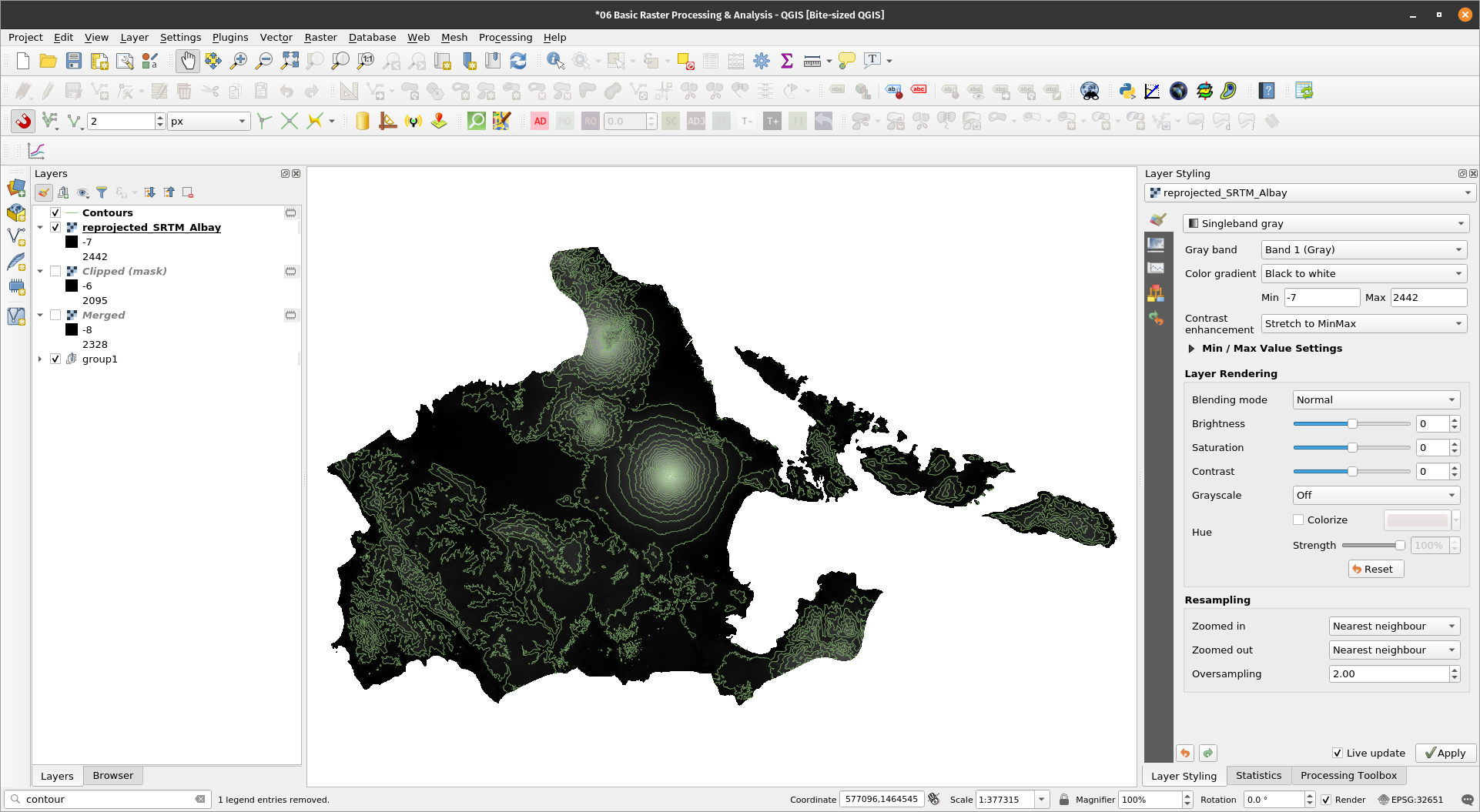
Task: Open the Color gradient dropdown
Action: [x=1363, y=273]
